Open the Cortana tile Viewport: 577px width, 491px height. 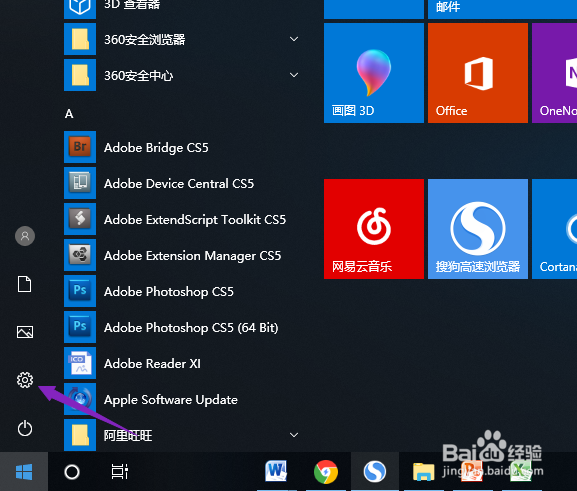(555, 229)
